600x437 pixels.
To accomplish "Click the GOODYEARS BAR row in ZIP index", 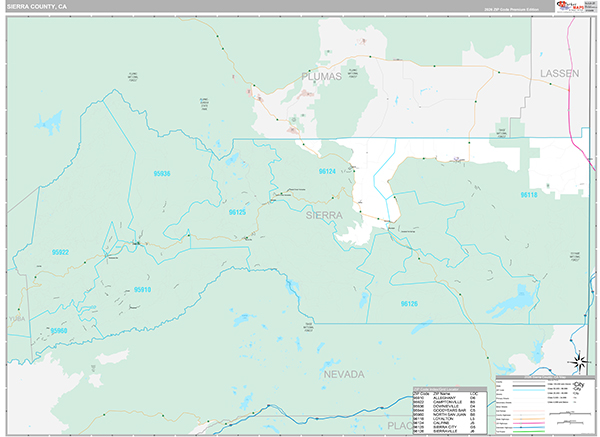I will click(445, 411).
